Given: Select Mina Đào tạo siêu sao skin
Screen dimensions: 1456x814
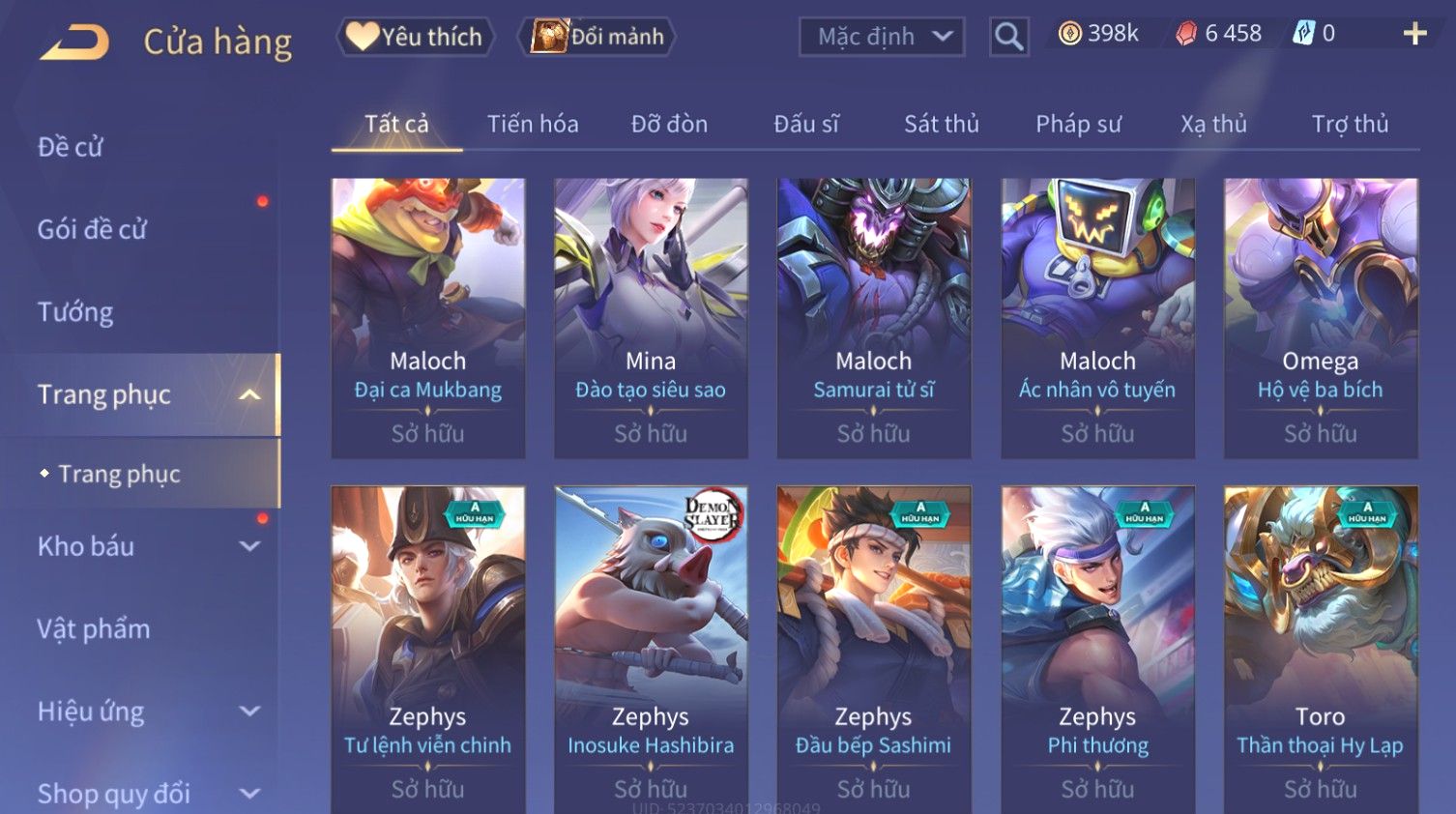Looking at the screenshot, I should point(651,318).
